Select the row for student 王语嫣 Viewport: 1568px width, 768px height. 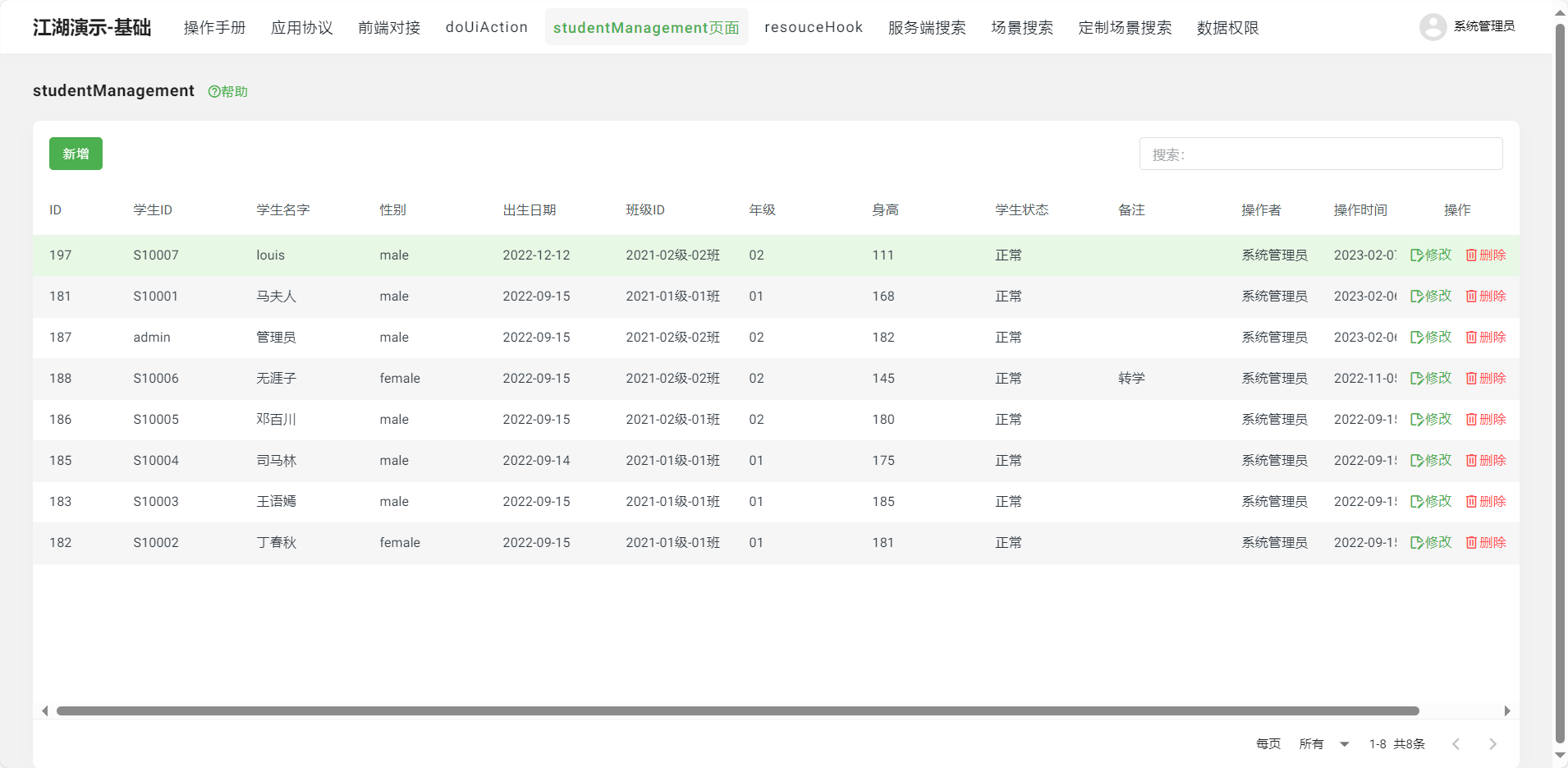[x=575, y=501]
